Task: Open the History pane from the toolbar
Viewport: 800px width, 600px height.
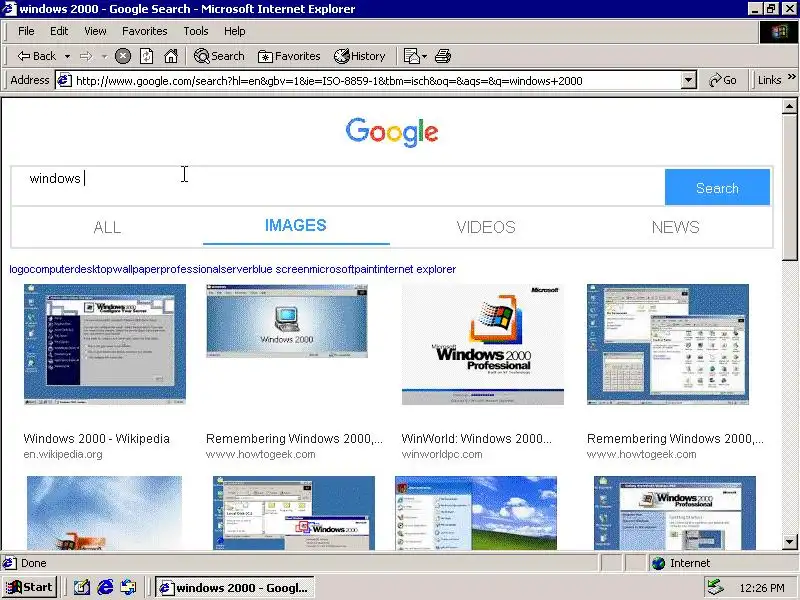Action: (359, 56)
